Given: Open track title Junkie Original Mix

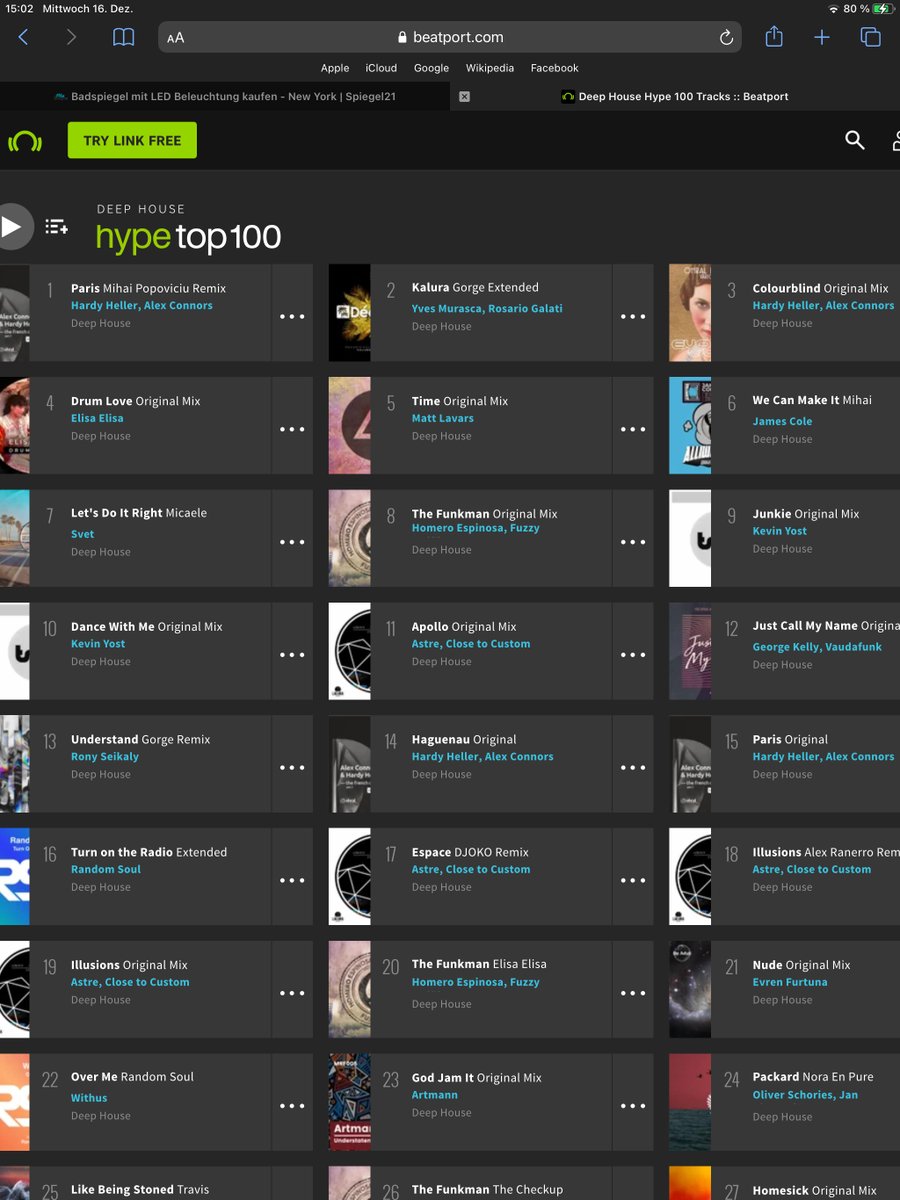Looking at the screenshot, I should [x=806, y=514].
